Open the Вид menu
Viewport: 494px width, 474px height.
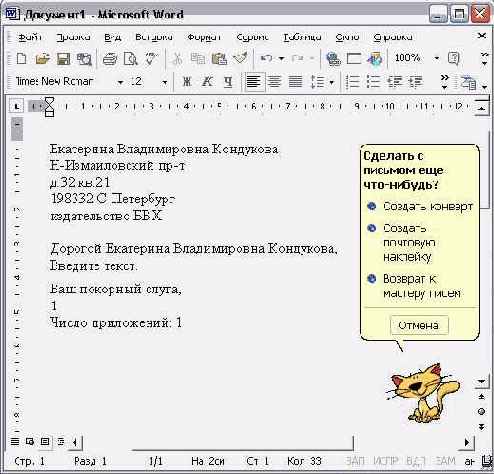click(x=112, y=37)
